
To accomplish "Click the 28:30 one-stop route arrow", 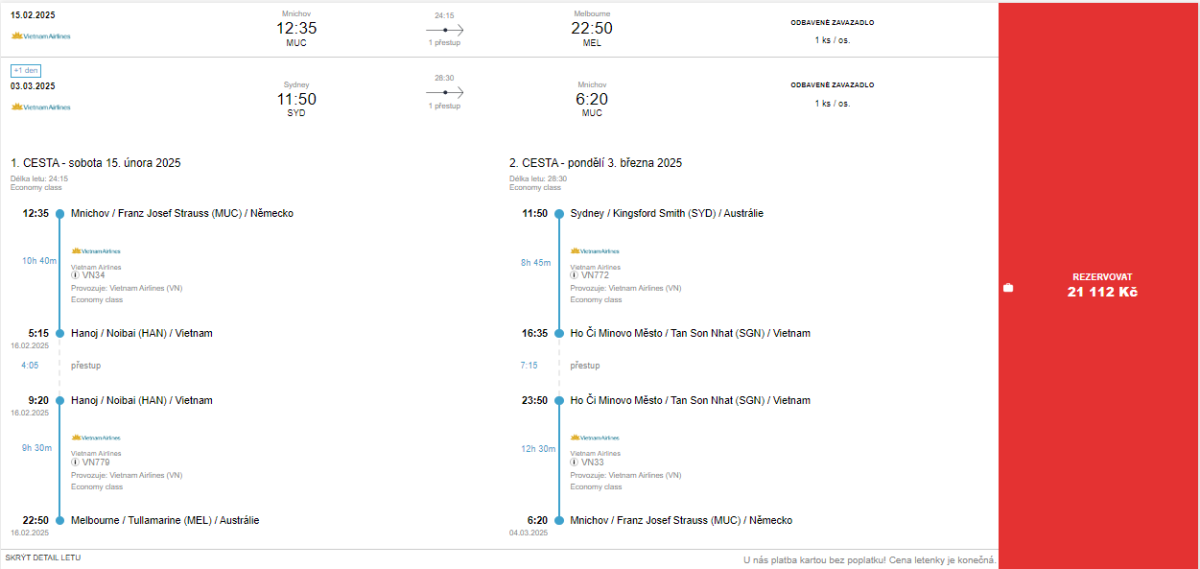I will pyautogui.click(x=445, y=92).
